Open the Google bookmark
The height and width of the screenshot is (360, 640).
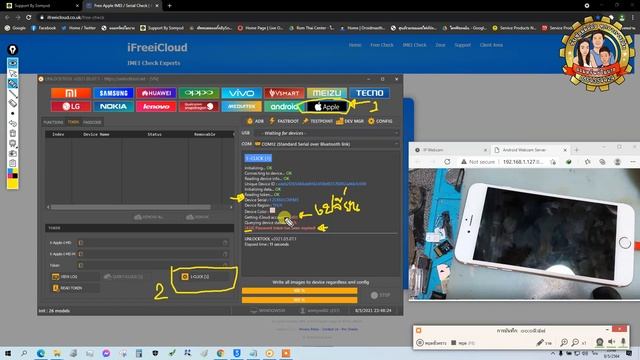[16, 28]
